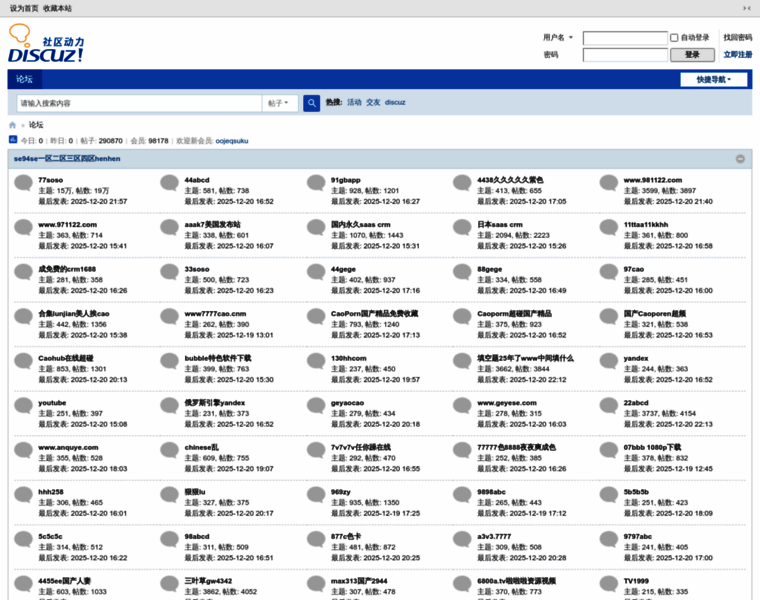Open the 帖子 search type dropdown
The width and height of the screenshot is (760, 600).
281,103
